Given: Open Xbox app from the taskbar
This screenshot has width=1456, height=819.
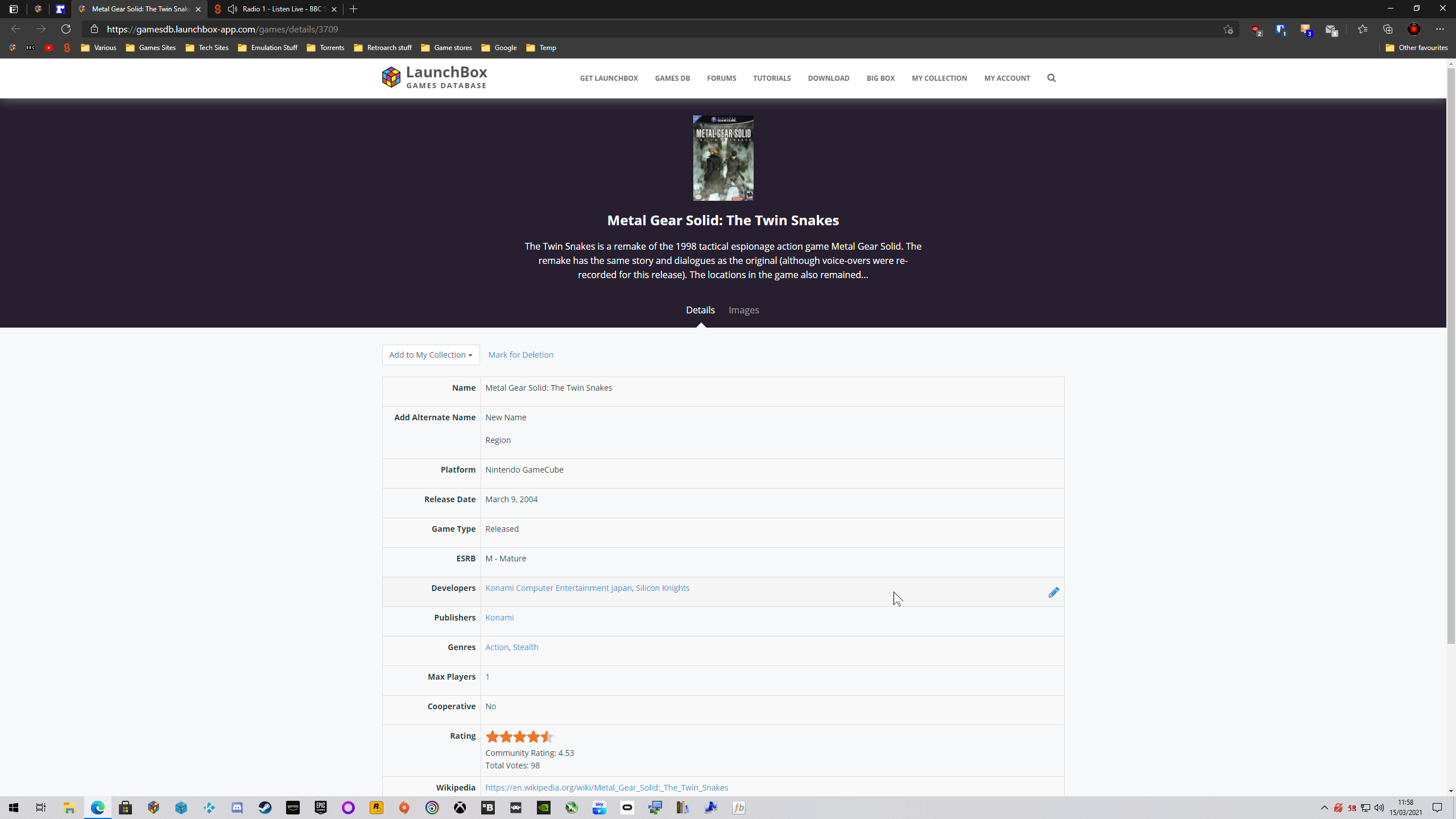Looking at the screenshot, I should click(x=460, y=808).
